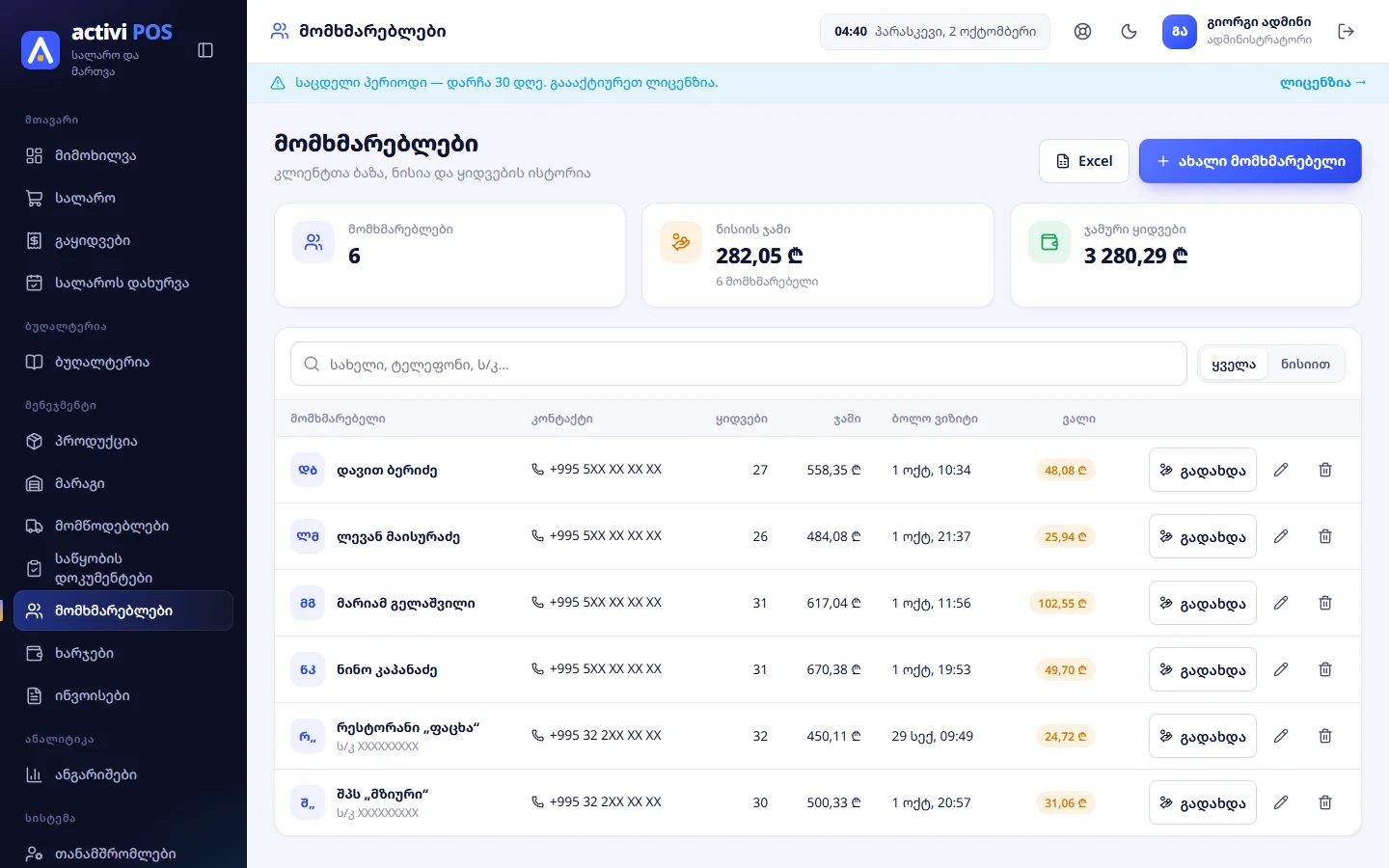Screen dimensions: 1389x868
Task: Export the list with the Excel button
Action: pyautogui.click(x=1084, y=161)
